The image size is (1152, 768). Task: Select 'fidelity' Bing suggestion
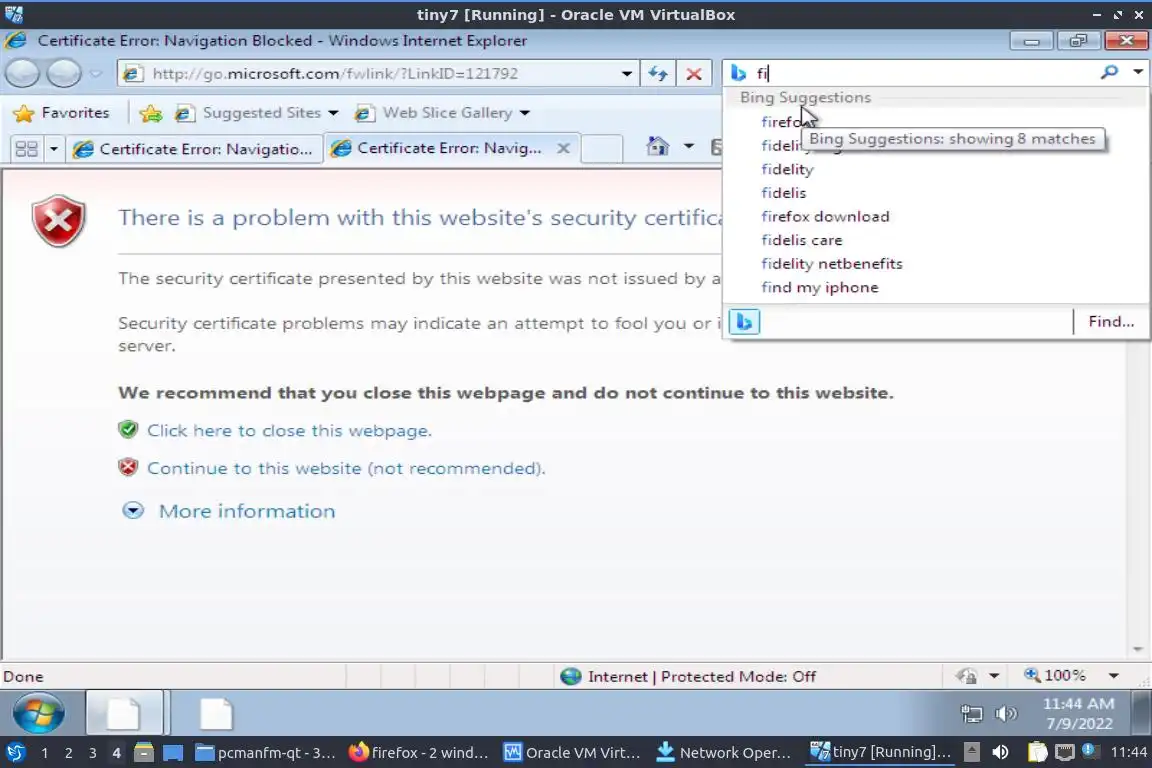[788, 169]
